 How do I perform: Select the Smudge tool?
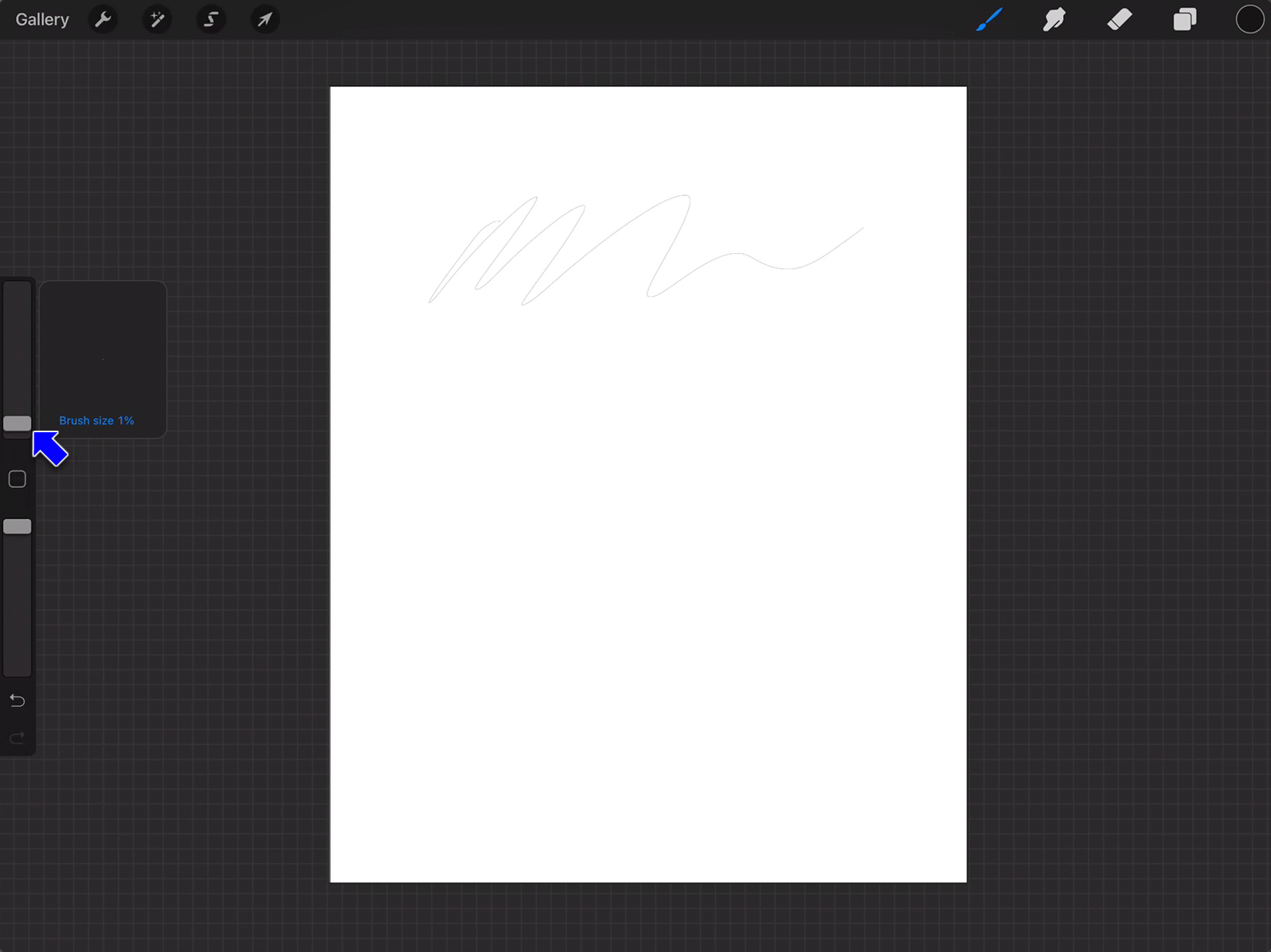point(1054,19)
